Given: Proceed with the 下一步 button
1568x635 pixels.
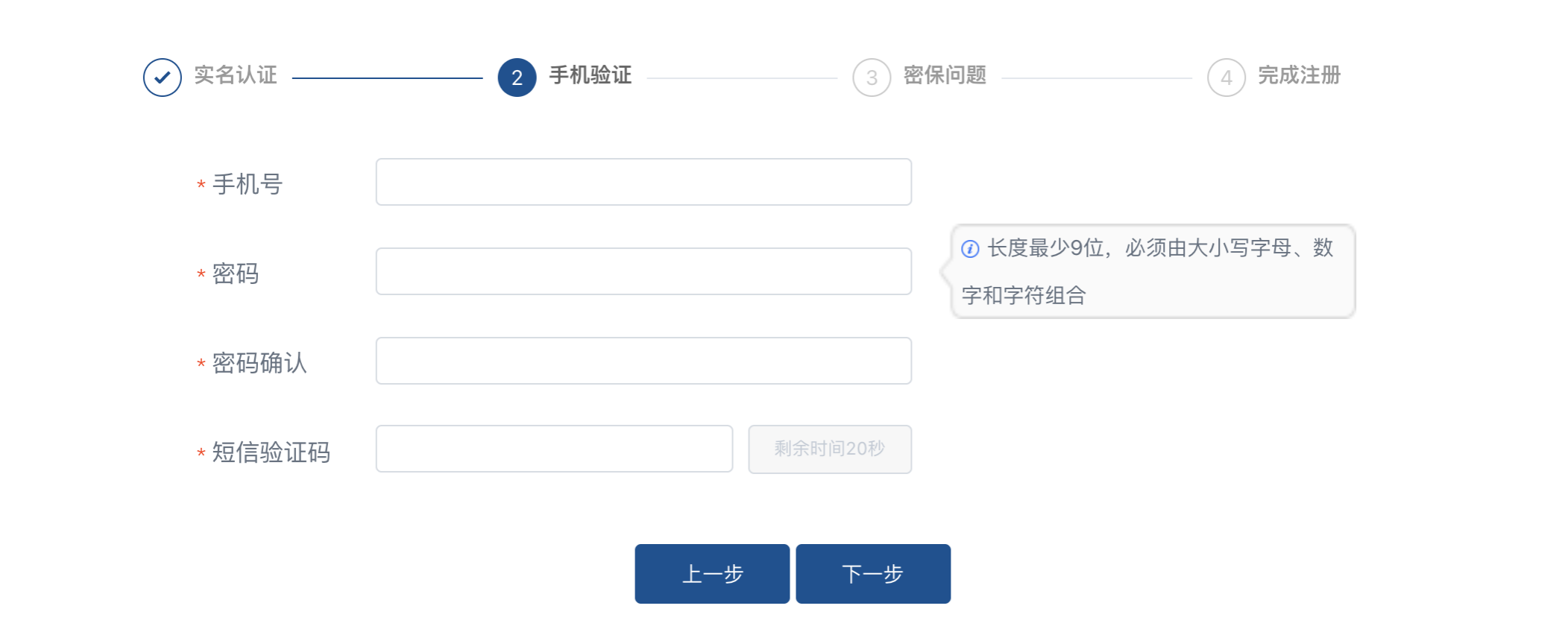Looking at the screenshot, I should point(873,574).
